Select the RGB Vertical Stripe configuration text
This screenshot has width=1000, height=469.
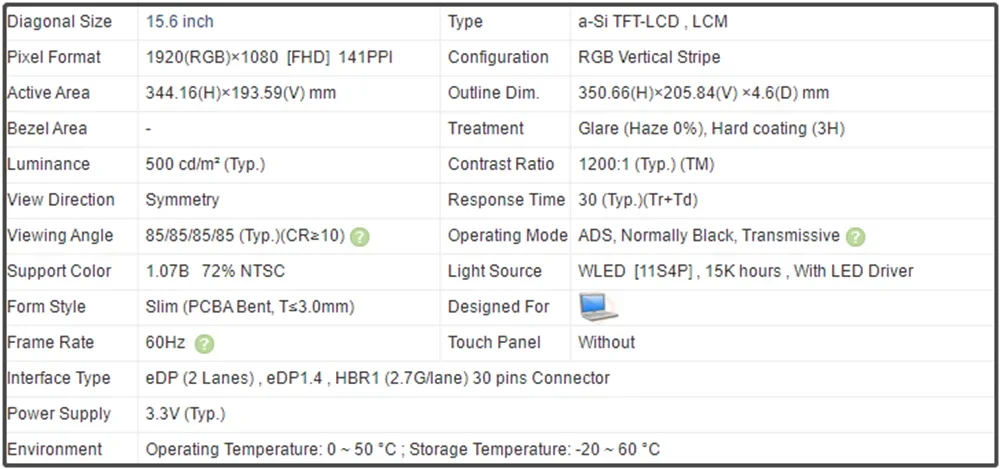[649, 57]
